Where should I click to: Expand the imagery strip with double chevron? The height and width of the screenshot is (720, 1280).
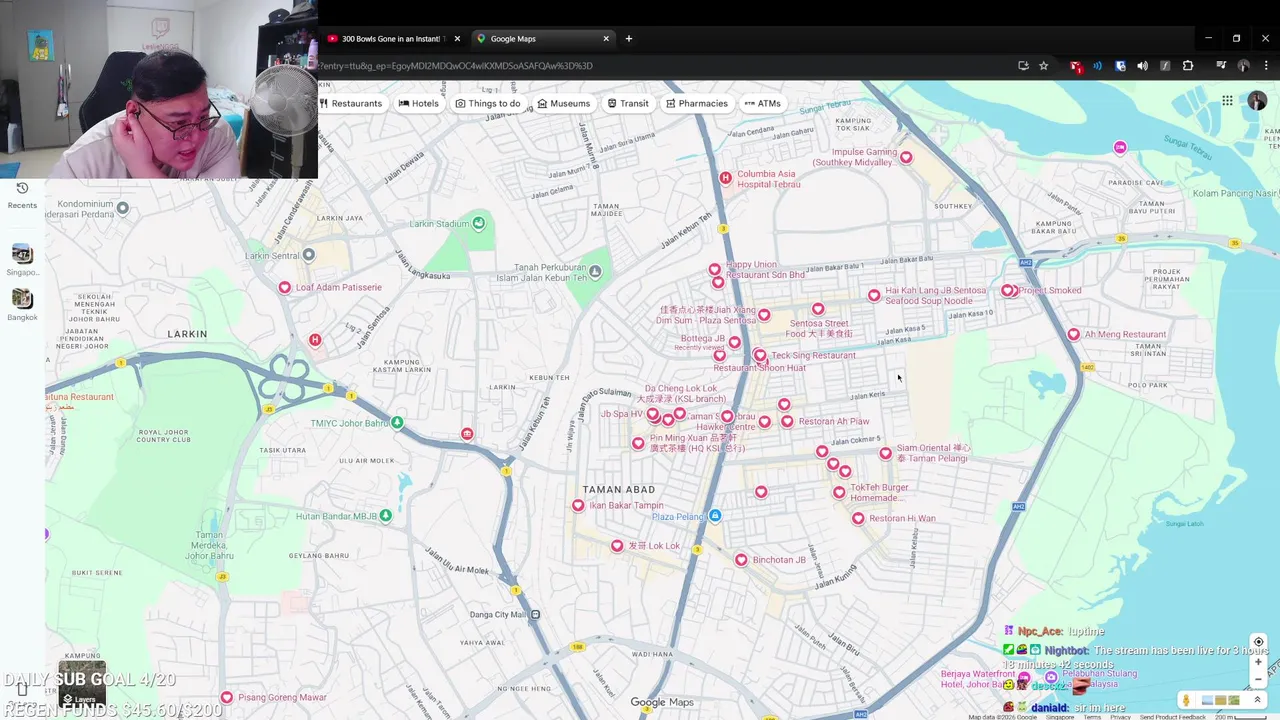point(1258,701)
